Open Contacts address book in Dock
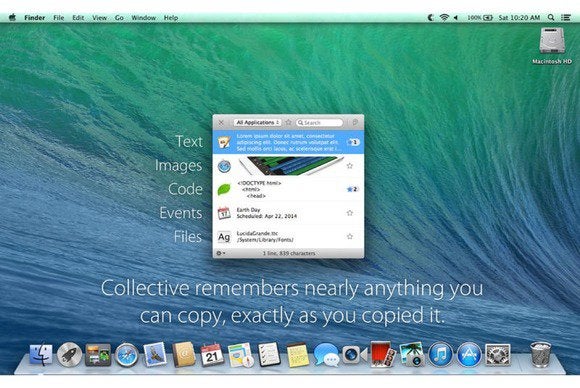Screen dimensions: 580x388 (x=183, y=354)
